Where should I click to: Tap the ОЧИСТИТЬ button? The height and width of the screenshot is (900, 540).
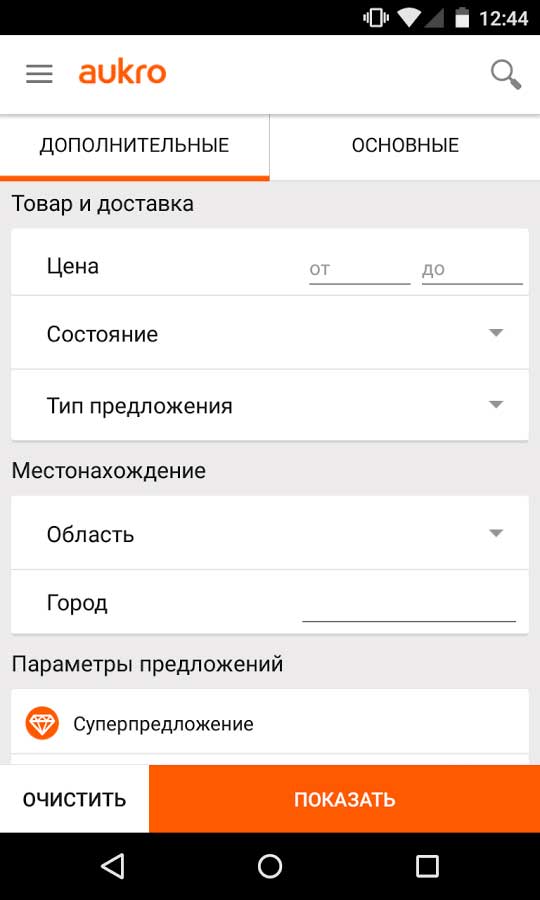(75, 798)
